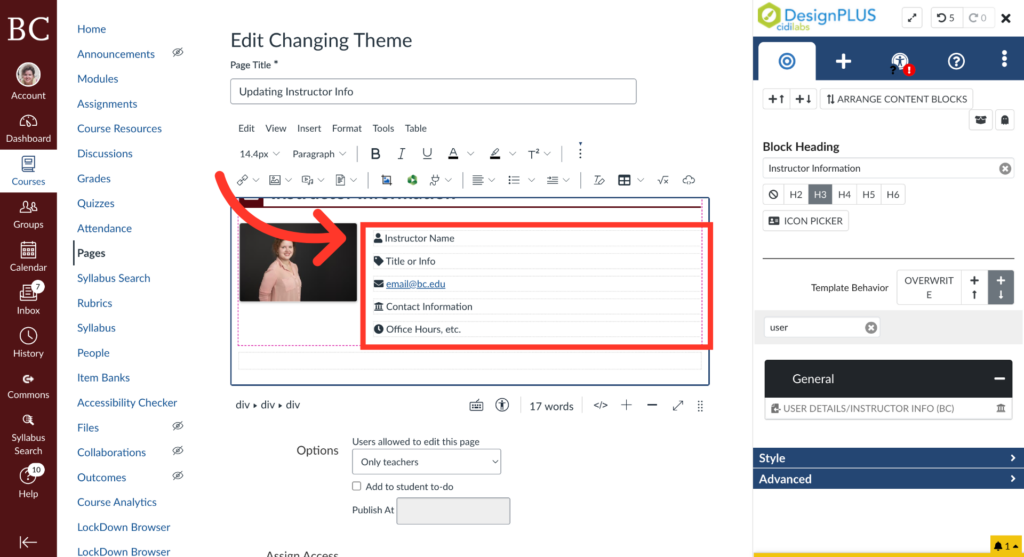This screenshot has height=557, width=1024.
Task: Set heading level to H3
Action: coord(820,195)
